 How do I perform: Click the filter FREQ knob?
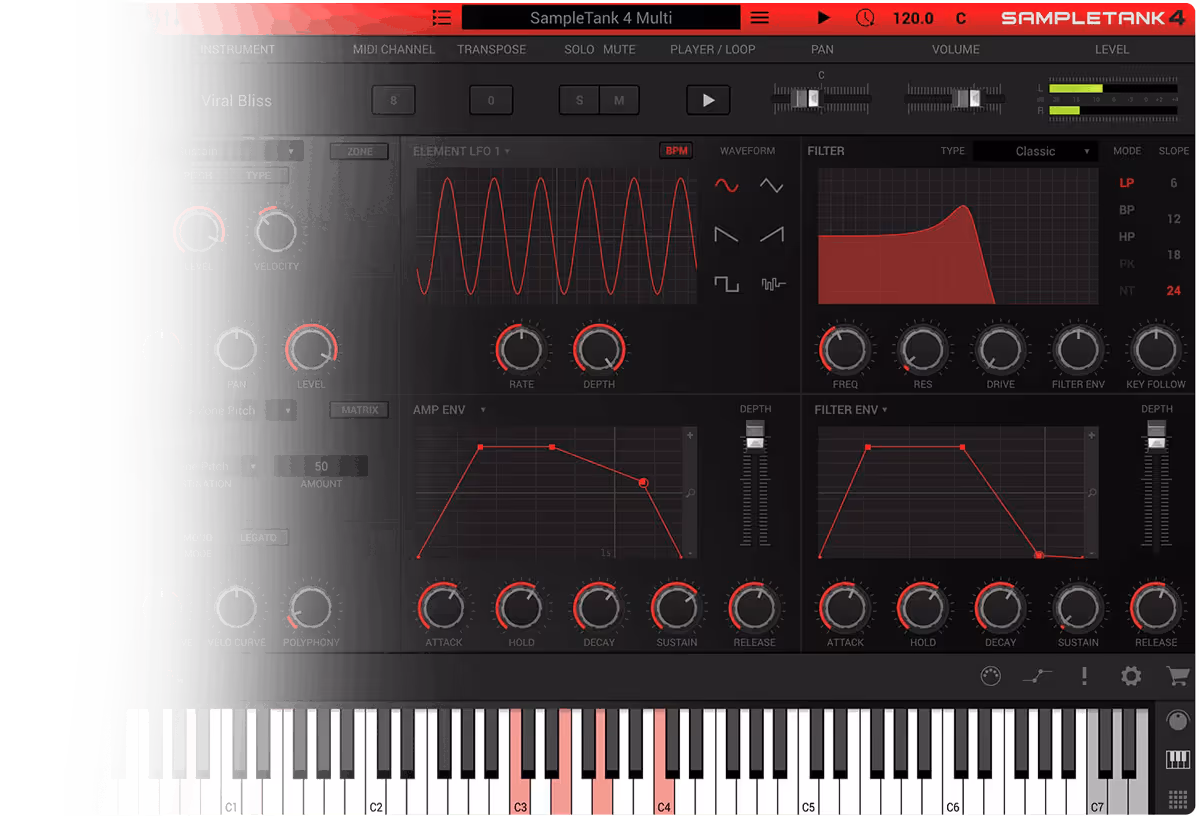(x=844, y=350)
